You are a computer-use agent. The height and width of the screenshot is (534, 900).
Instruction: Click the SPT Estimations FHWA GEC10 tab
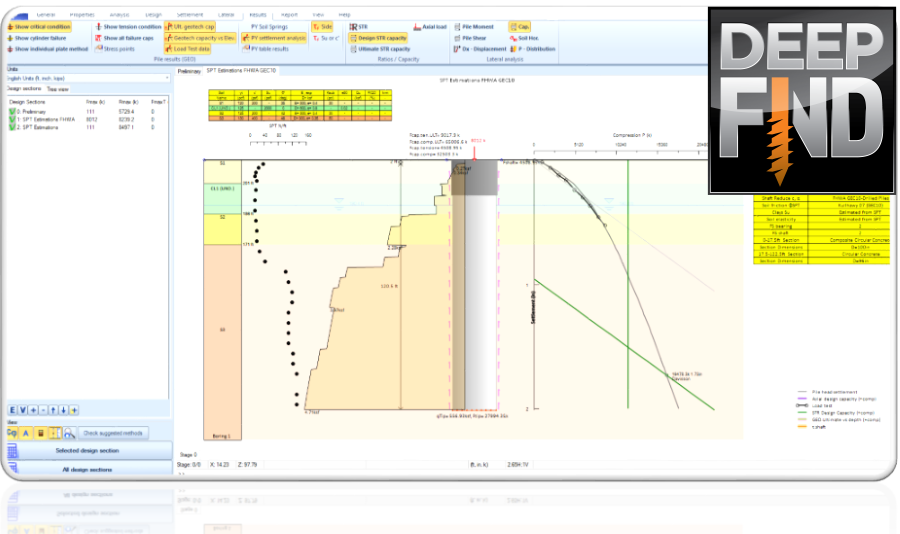[241, 71]
